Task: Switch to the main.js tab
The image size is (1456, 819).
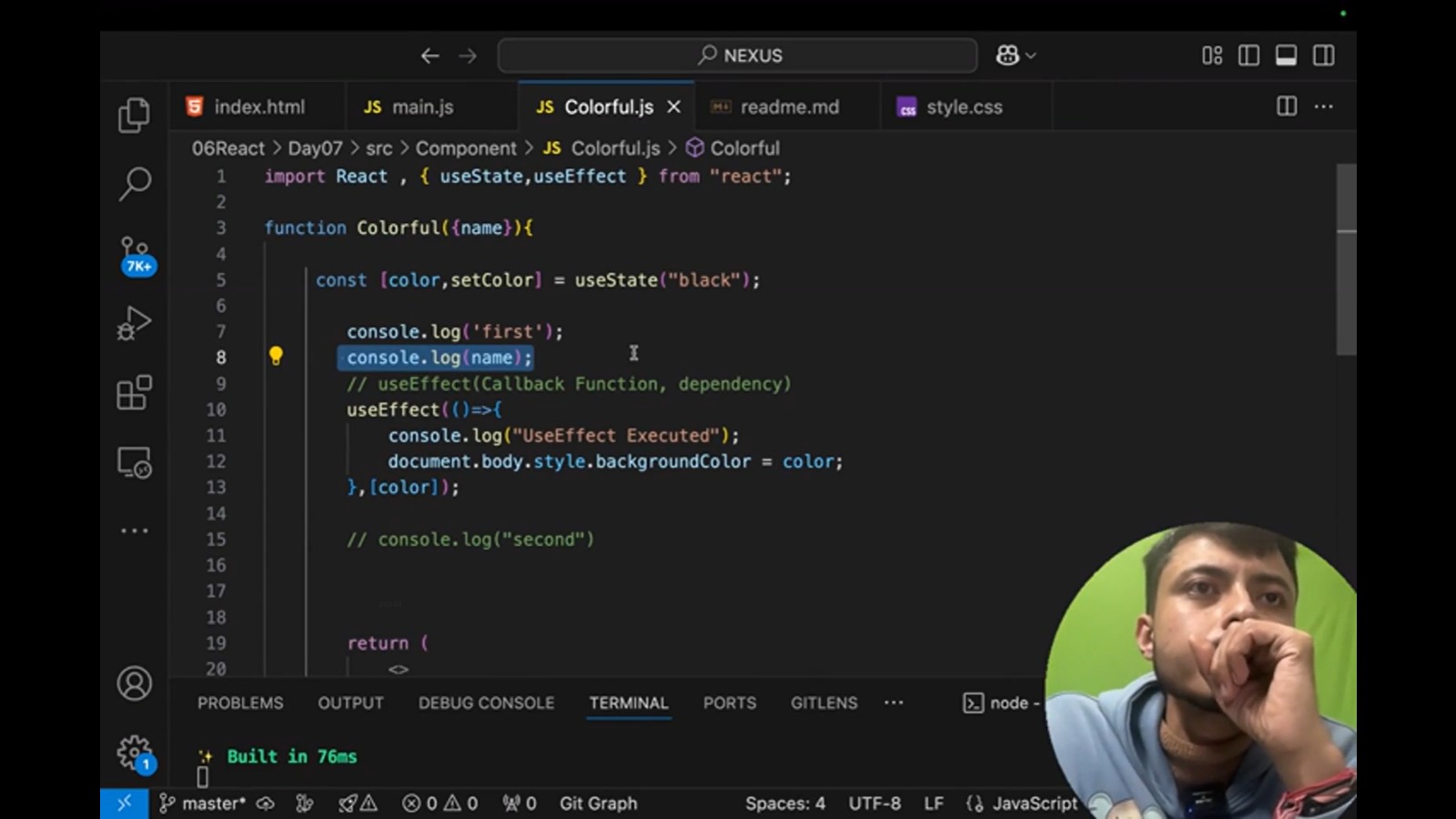Action: point(421,106)
